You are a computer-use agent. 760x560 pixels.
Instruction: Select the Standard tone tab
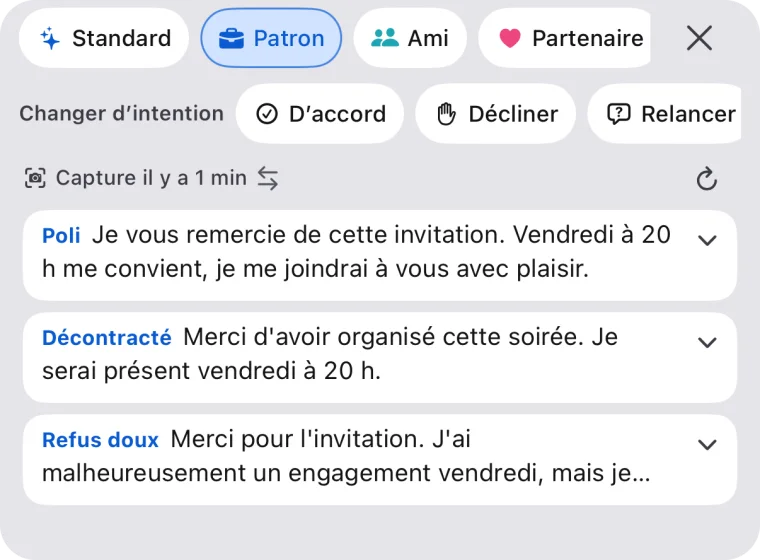(104, 38)
